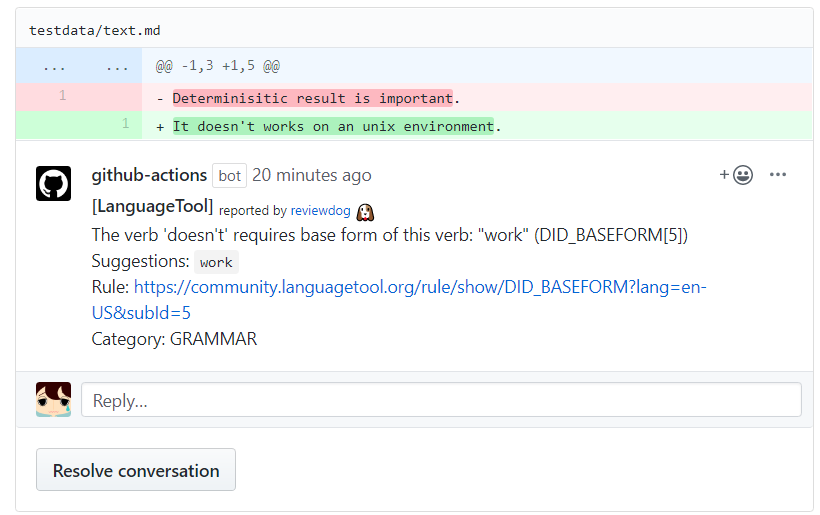Click the suggested 'work' code snippet
The width and height of the screenshot is (820, 515).
pyautogui.click(x=216, y=262)
